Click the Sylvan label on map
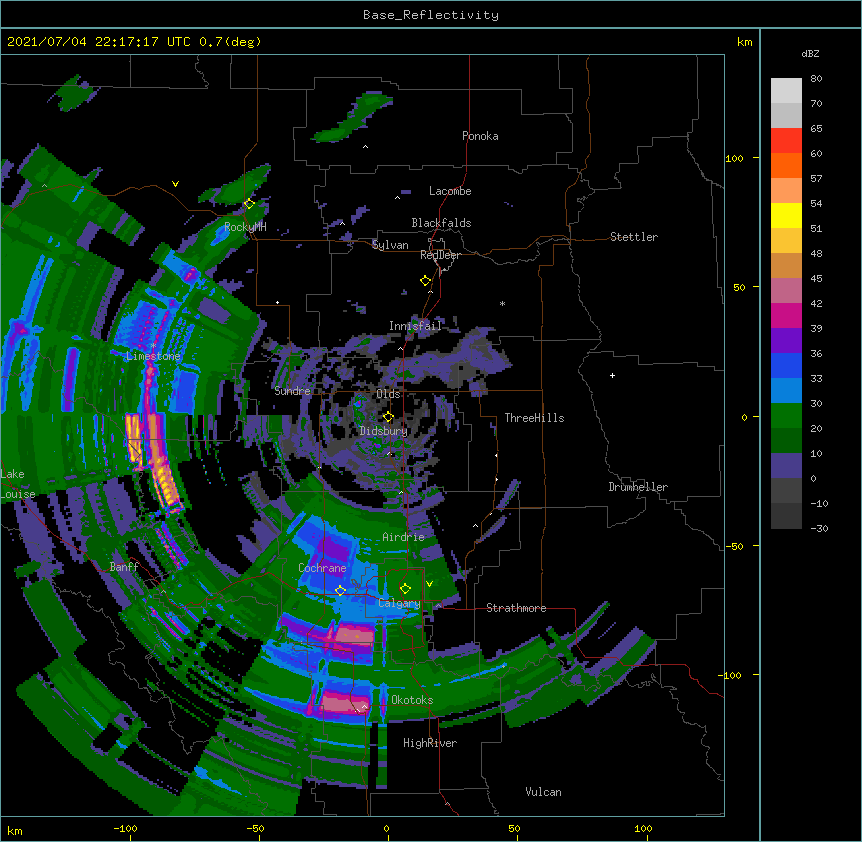The width and height of the screenshot is (862, 842). (x=390, y=245)
